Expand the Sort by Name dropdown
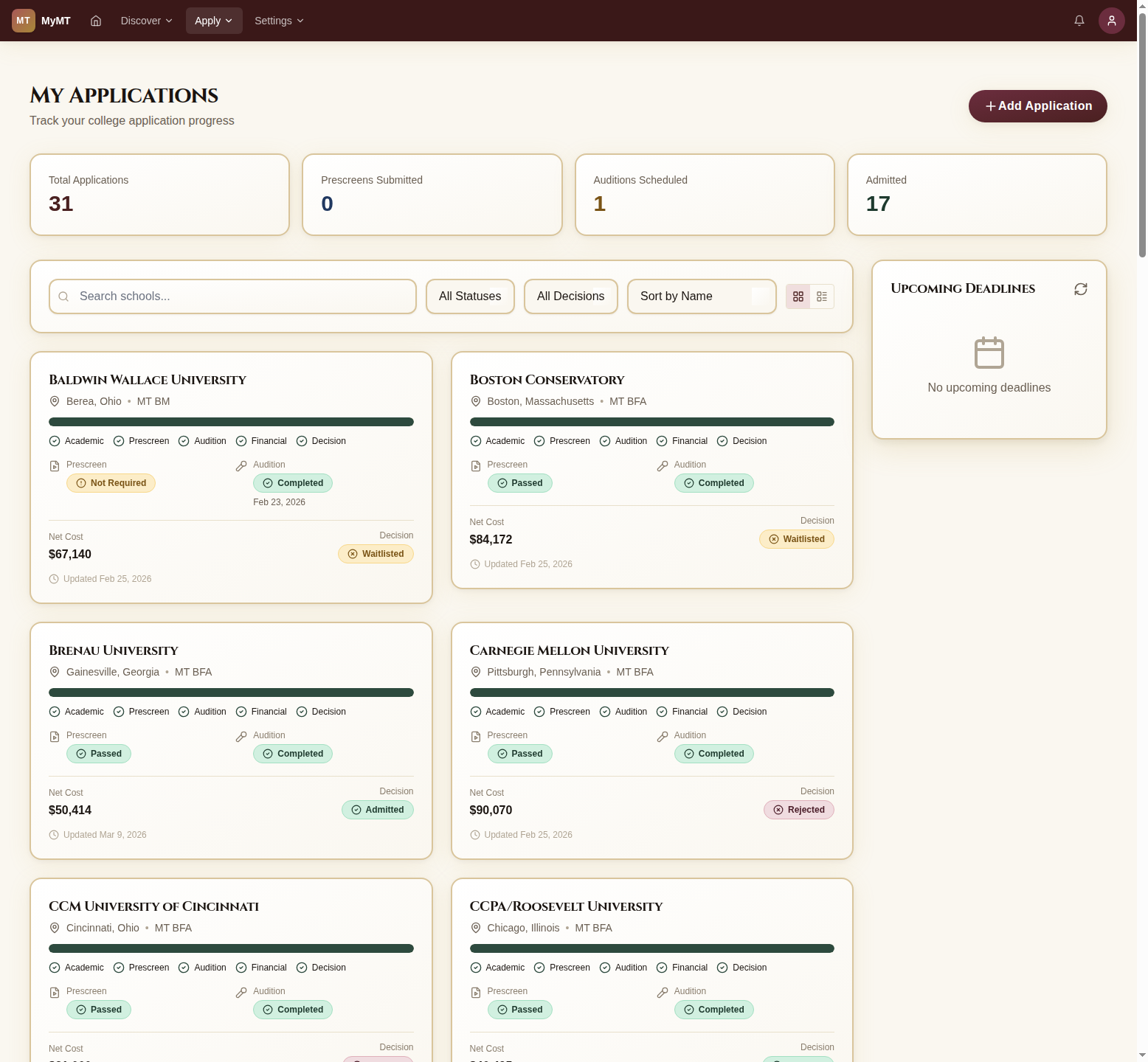 click(x=701, y=296)
